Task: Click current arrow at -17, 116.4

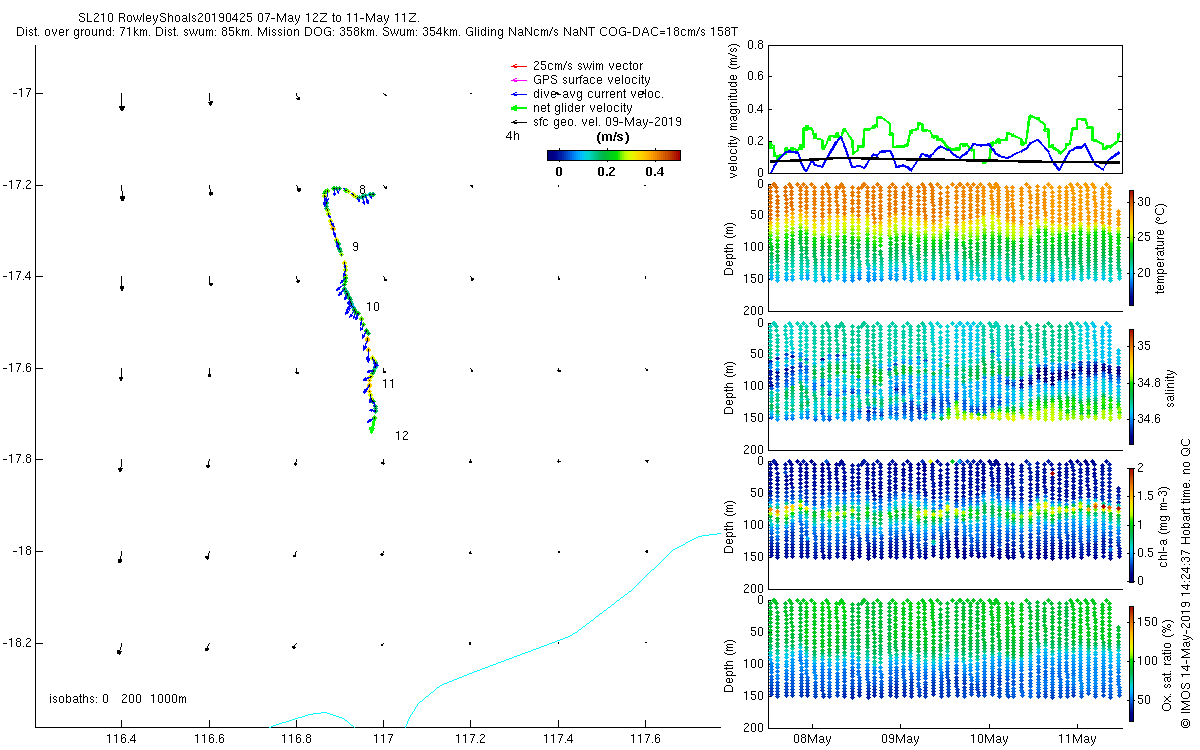Action: click(x=121, y=101)
